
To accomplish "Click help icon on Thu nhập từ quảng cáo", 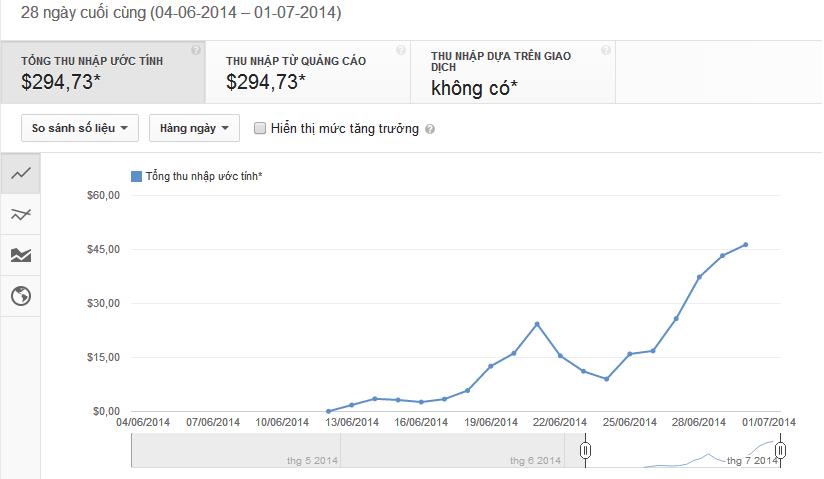I will pos(400,50).
